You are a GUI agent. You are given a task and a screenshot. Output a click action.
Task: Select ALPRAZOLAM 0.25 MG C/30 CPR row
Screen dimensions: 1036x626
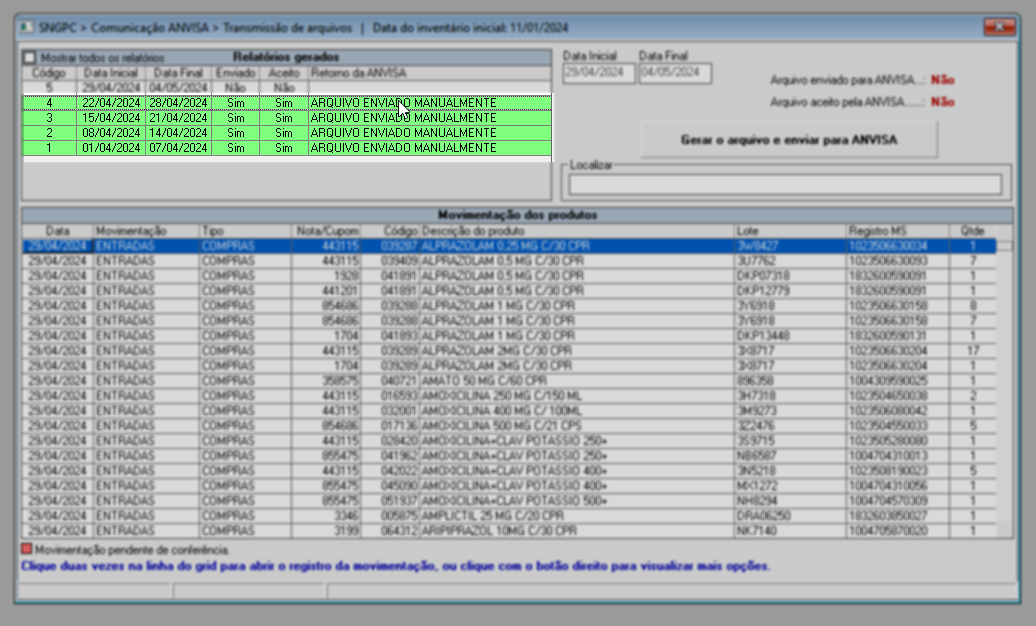click(509, 246)
